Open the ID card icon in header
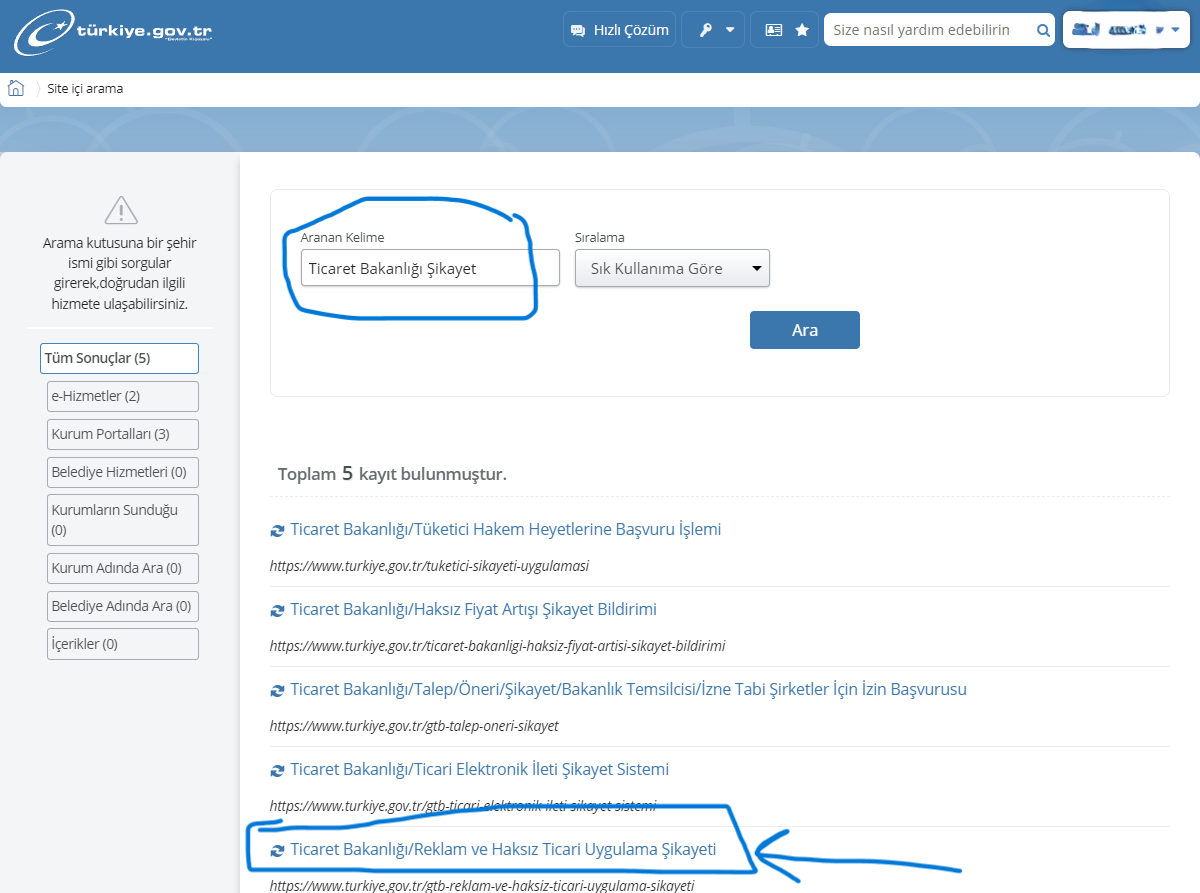 (x=773, y=30)
